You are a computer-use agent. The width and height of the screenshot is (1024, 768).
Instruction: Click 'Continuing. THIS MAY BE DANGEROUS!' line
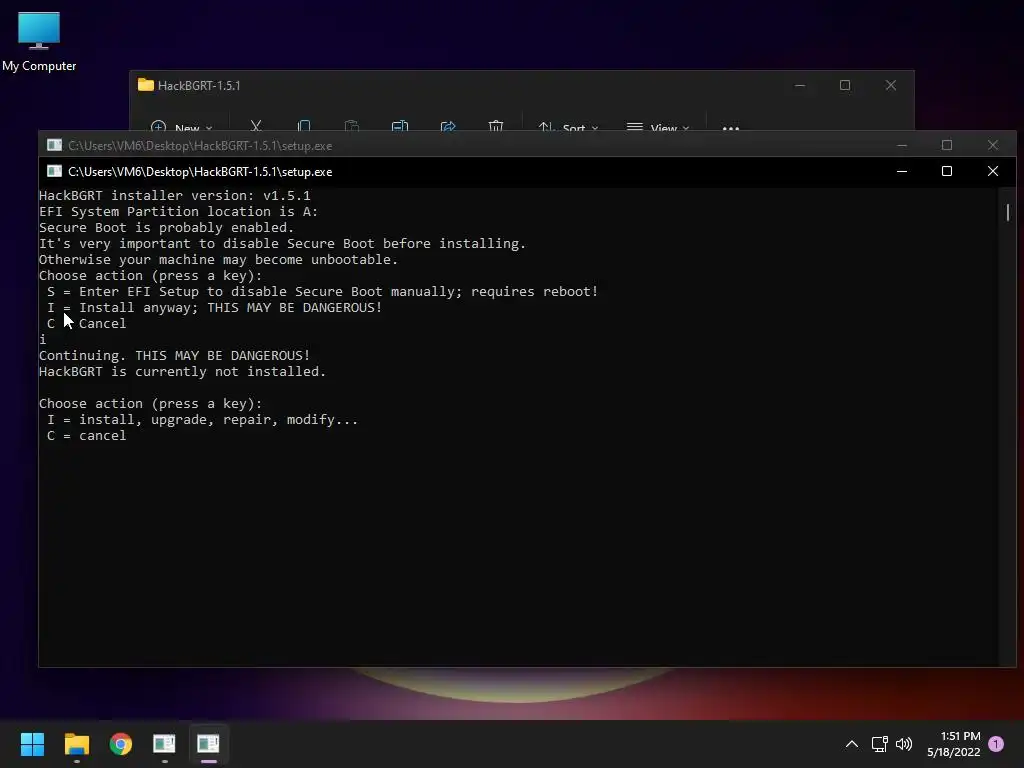(x=174, y=355)
